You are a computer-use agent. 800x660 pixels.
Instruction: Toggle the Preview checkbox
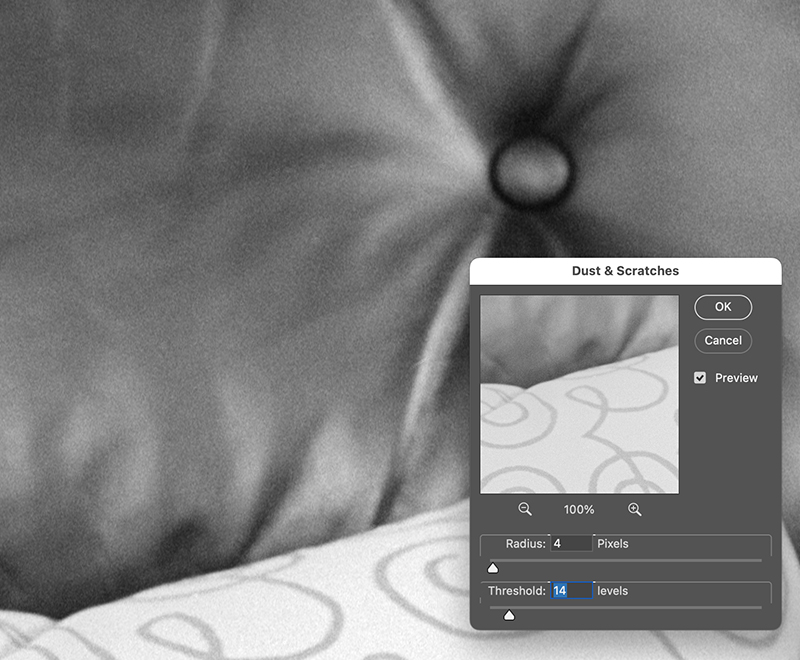coord(700,378)
